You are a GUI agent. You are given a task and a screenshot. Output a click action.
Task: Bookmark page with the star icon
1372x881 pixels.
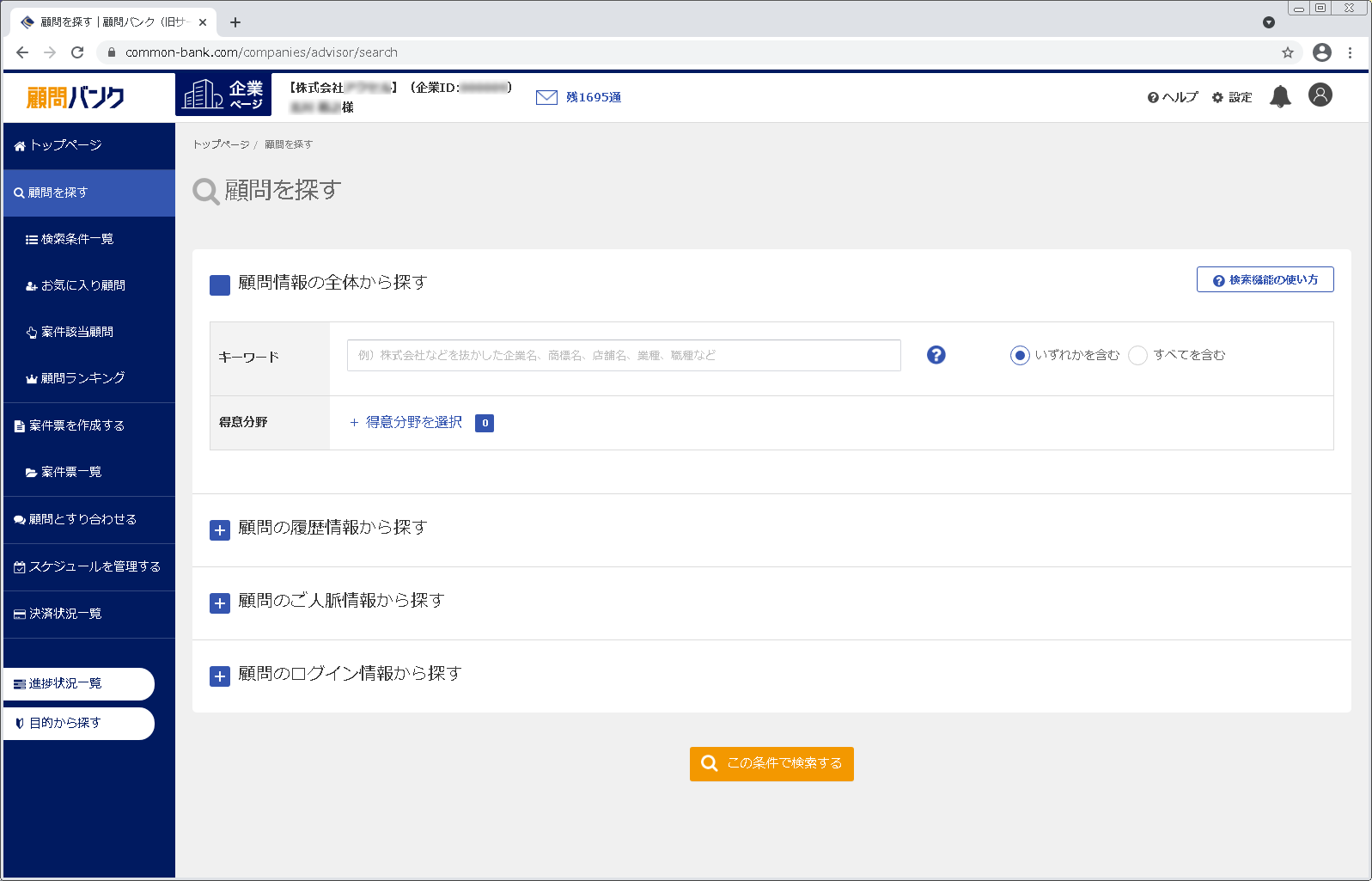pos(1288,52)
